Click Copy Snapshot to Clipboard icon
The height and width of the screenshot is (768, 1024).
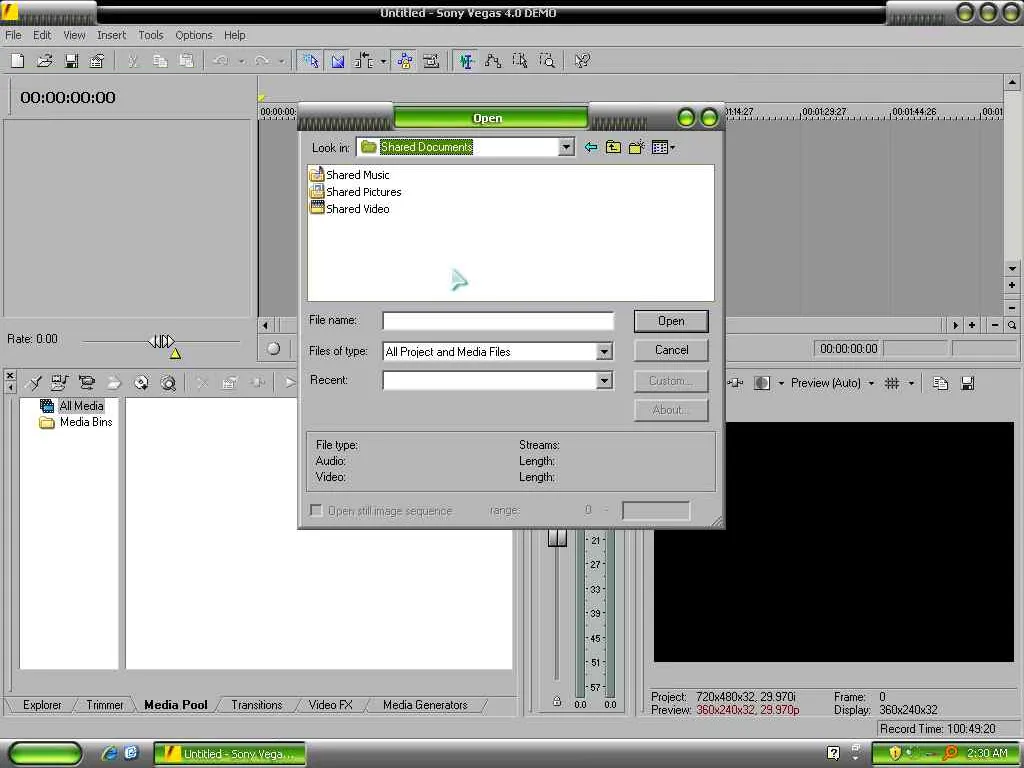point(940,383)
